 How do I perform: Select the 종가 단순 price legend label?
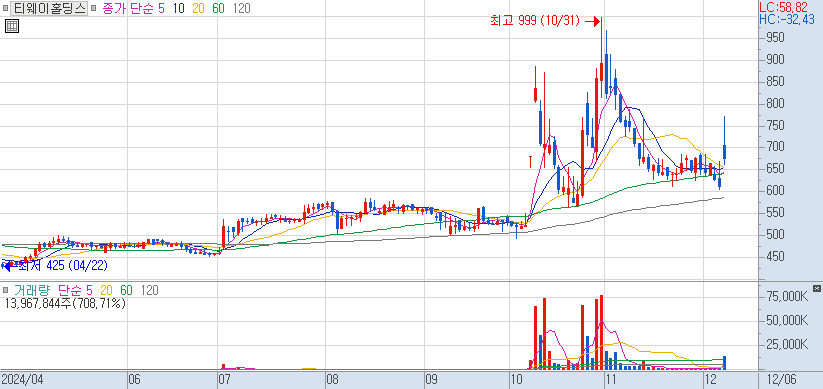[x=128, y=8]
